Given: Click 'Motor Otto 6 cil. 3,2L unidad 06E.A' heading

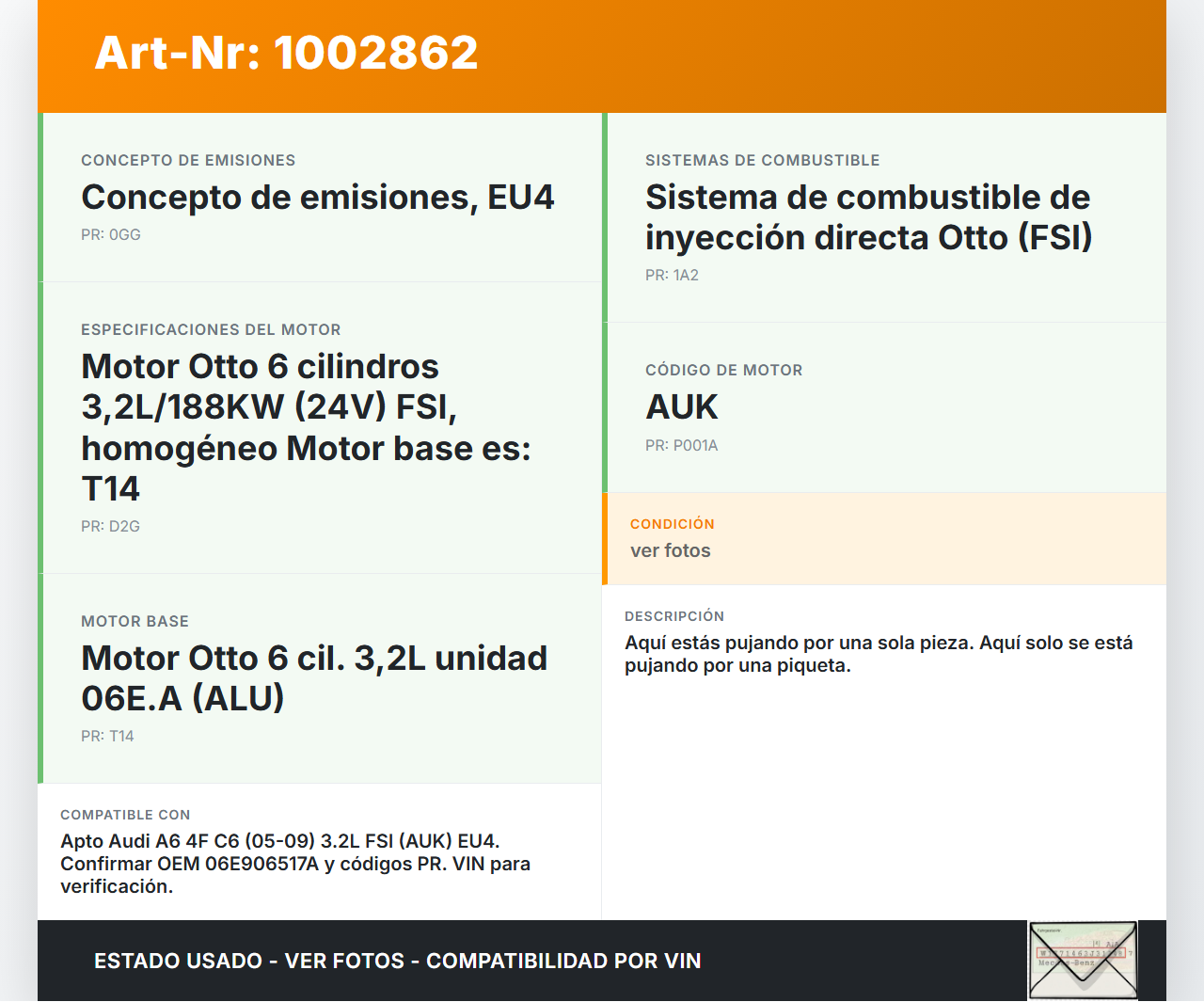Looking at the screenshot, I should point(314,678).
